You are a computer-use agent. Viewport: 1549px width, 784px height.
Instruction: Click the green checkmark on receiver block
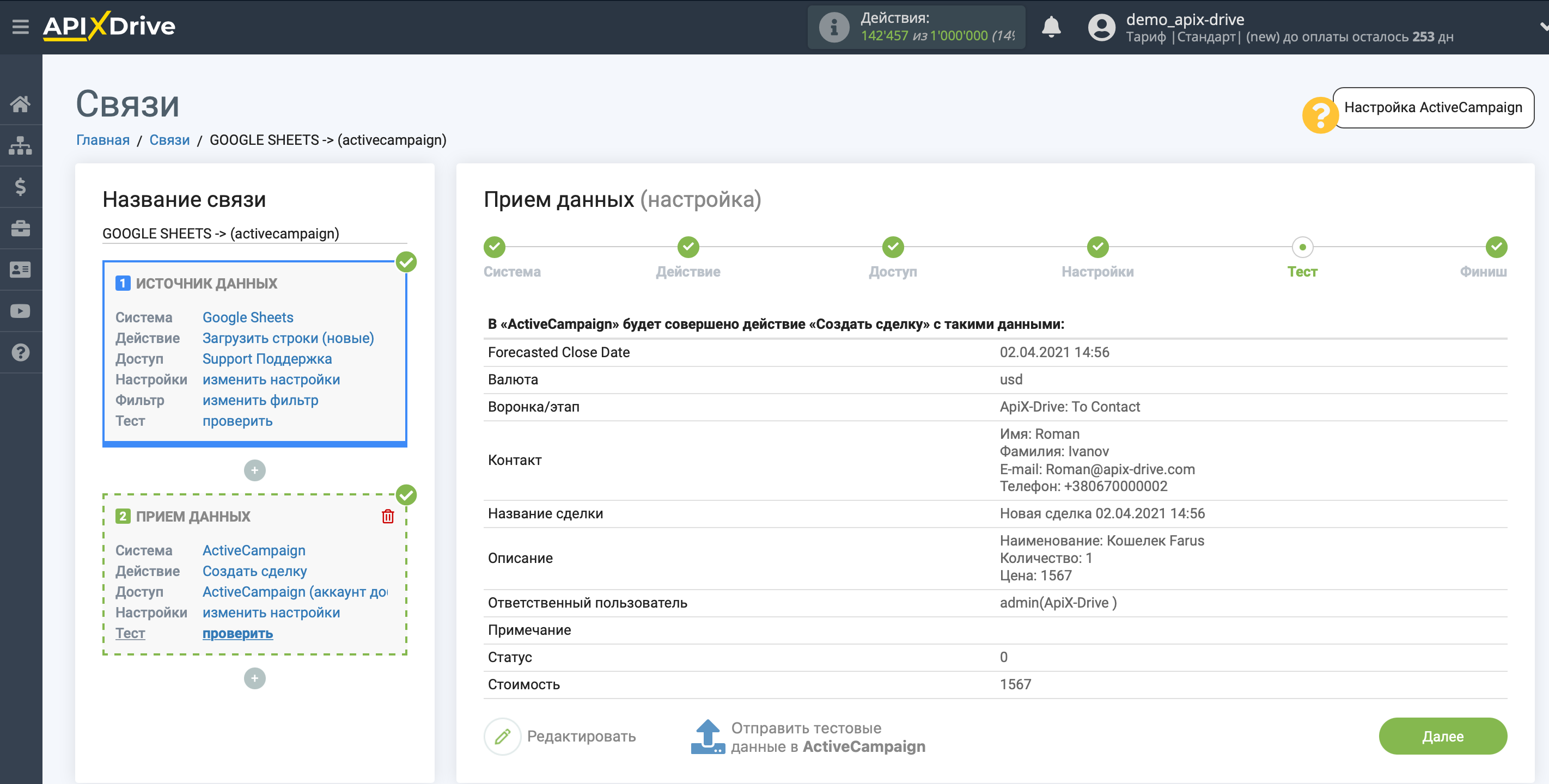[x=406, y=495]
